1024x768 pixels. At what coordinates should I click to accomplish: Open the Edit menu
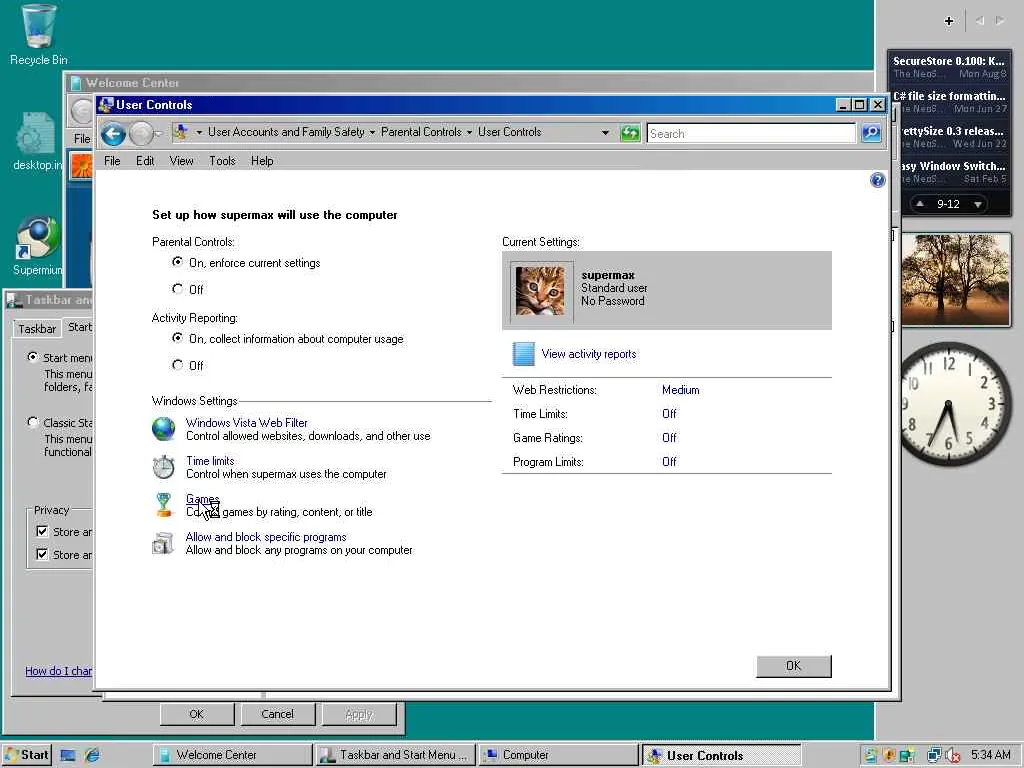[145, 161]
